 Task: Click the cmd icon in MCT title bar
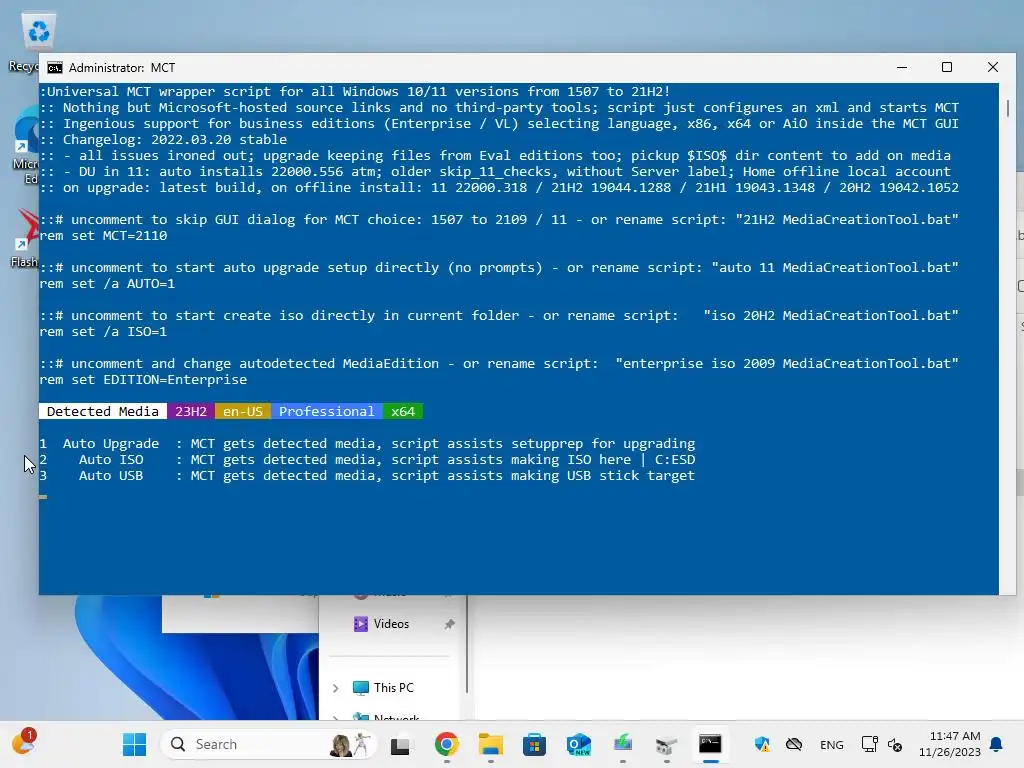(55, 68)
